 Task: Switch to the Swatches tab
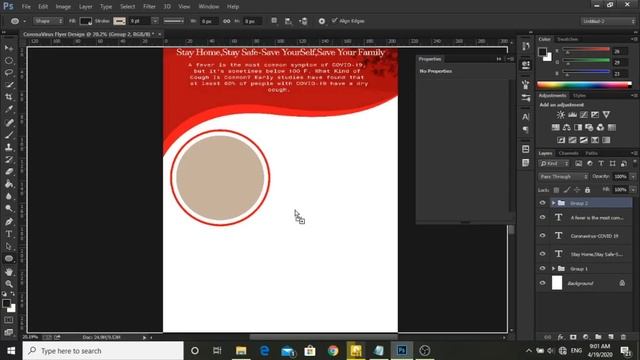click(567, 39)
